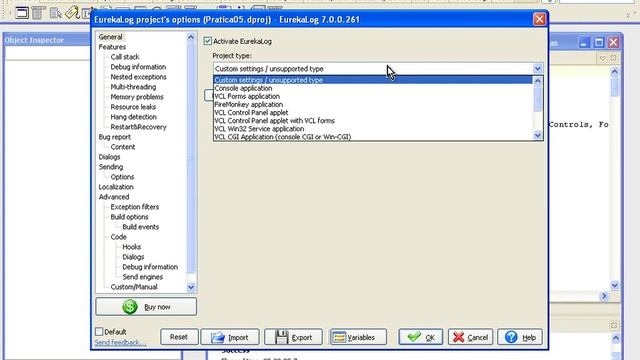Viewport: 640px width, 360px height.
Task: Pick 'VCL CGI Application (console CGI or Win-CGI)'
Action: tap(373, 137)
